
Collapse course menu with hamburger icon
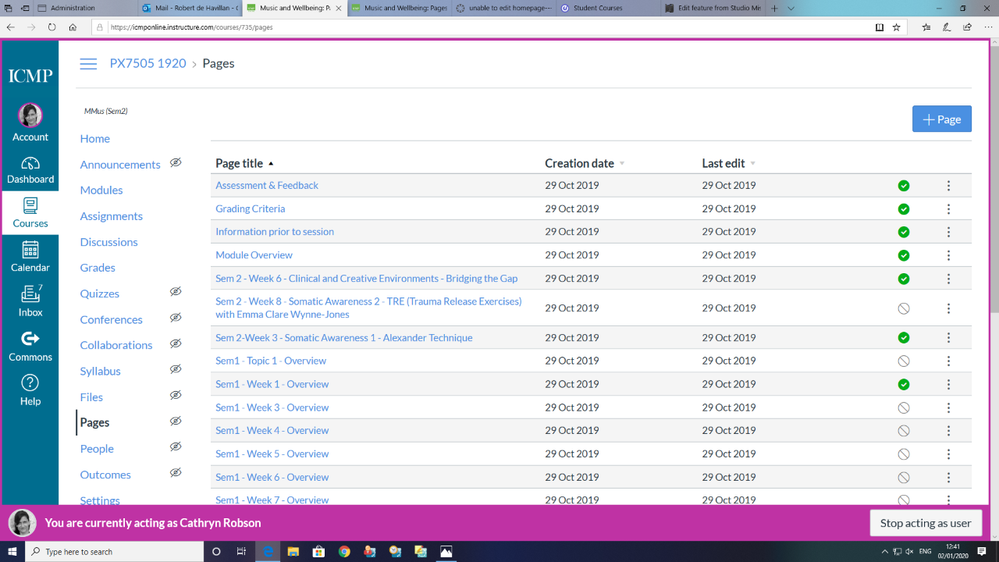[x=89, y=63]
